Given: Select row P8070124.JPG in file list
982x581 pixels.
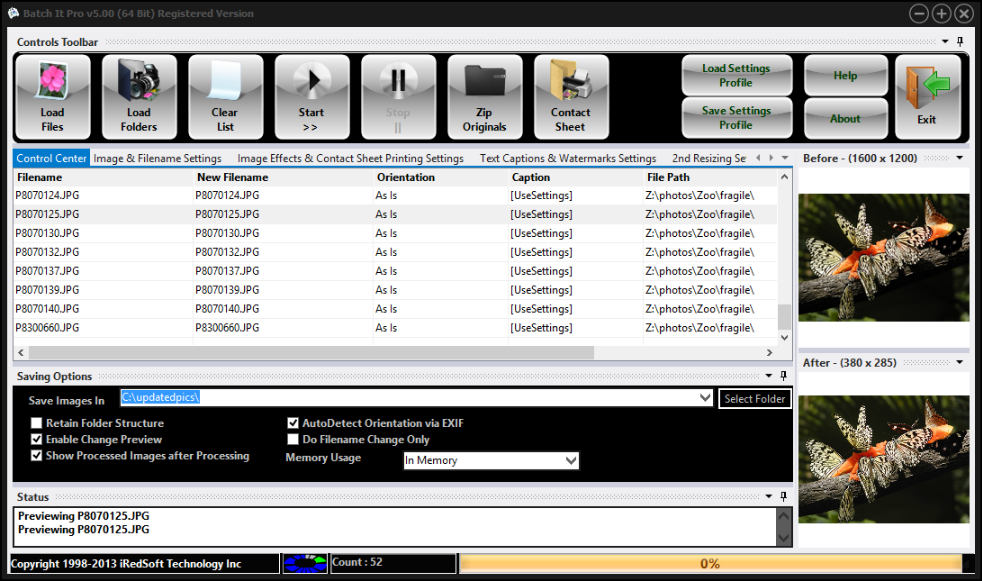Looking at the screenshot, I should 396,195.
